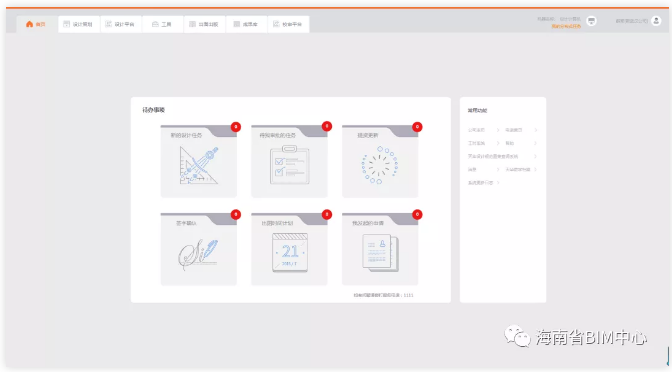Image resolution: width=672 pixels, height=372 pixels.
Task: Open the 工时系统 shortcut link
Action: (476, 143)
